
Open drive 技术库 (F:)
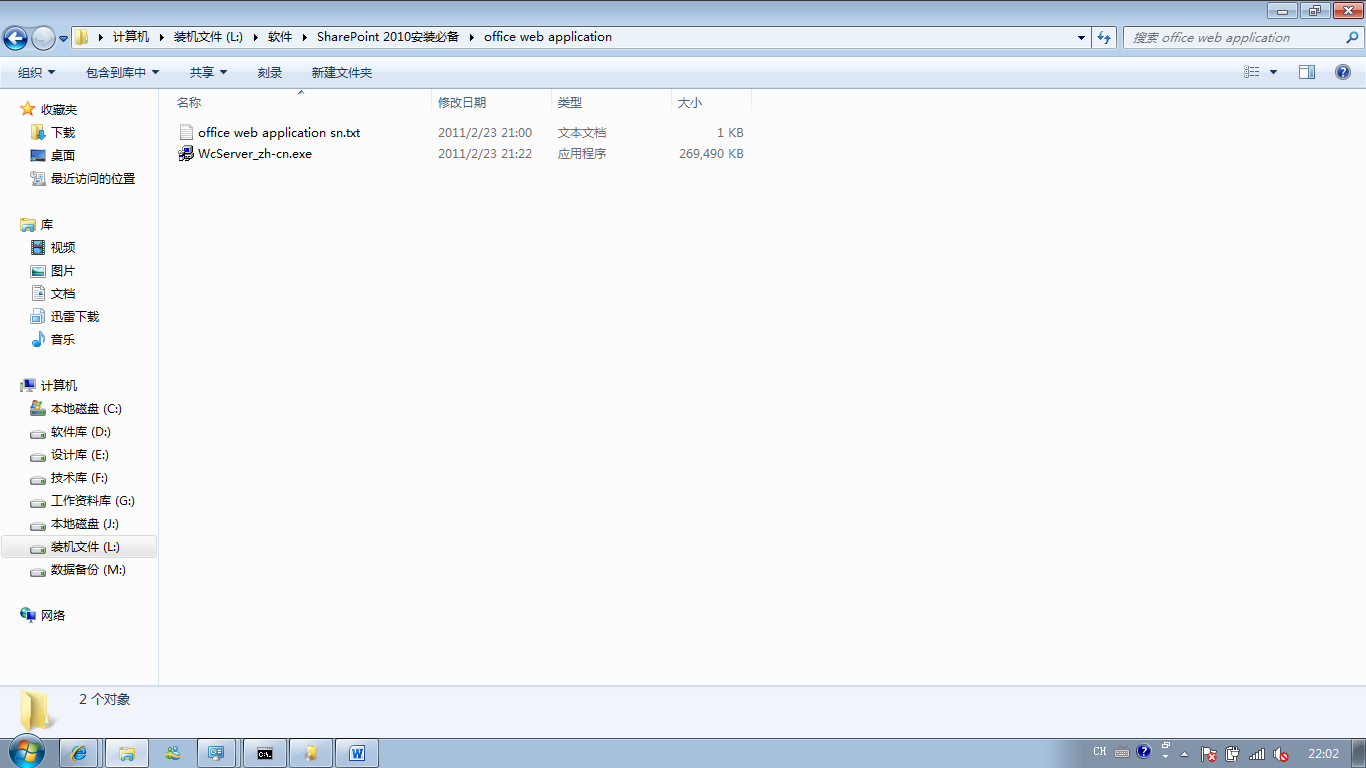click(79, 477)
